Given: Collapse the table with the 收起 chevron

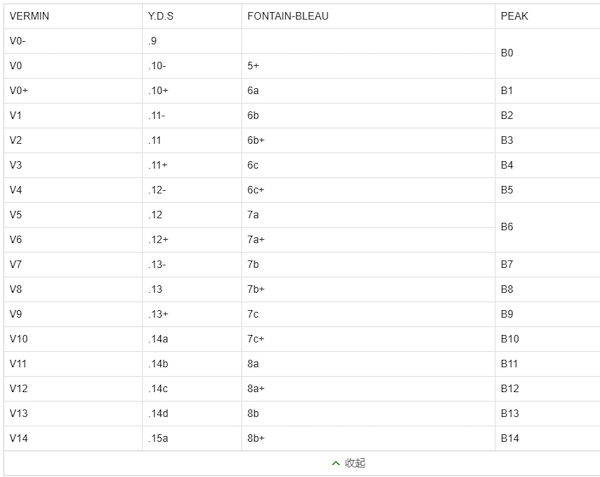Looking at the screenshot, I should coord(336,463).
